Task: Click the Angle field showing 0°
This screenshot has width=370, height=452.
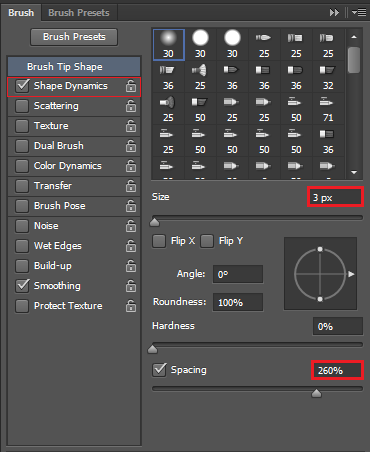Action: 238,274
